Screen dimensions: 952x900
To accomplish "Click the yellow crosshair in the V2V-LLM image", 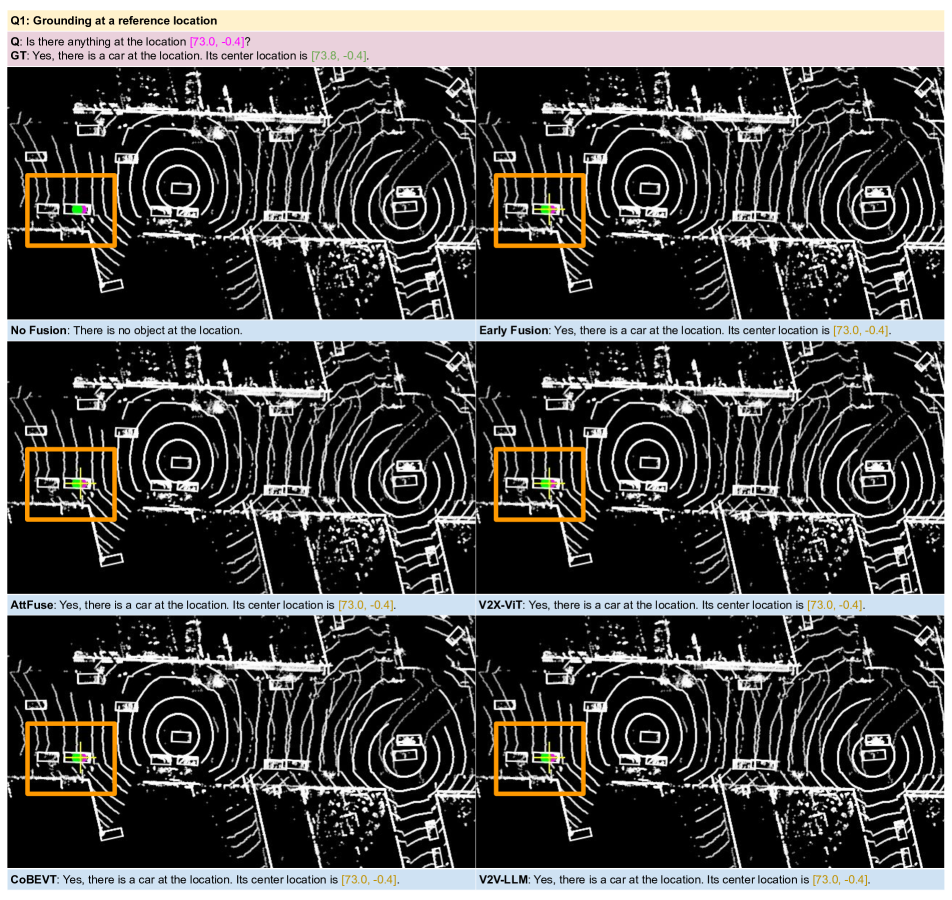I will tap(548, 758).
